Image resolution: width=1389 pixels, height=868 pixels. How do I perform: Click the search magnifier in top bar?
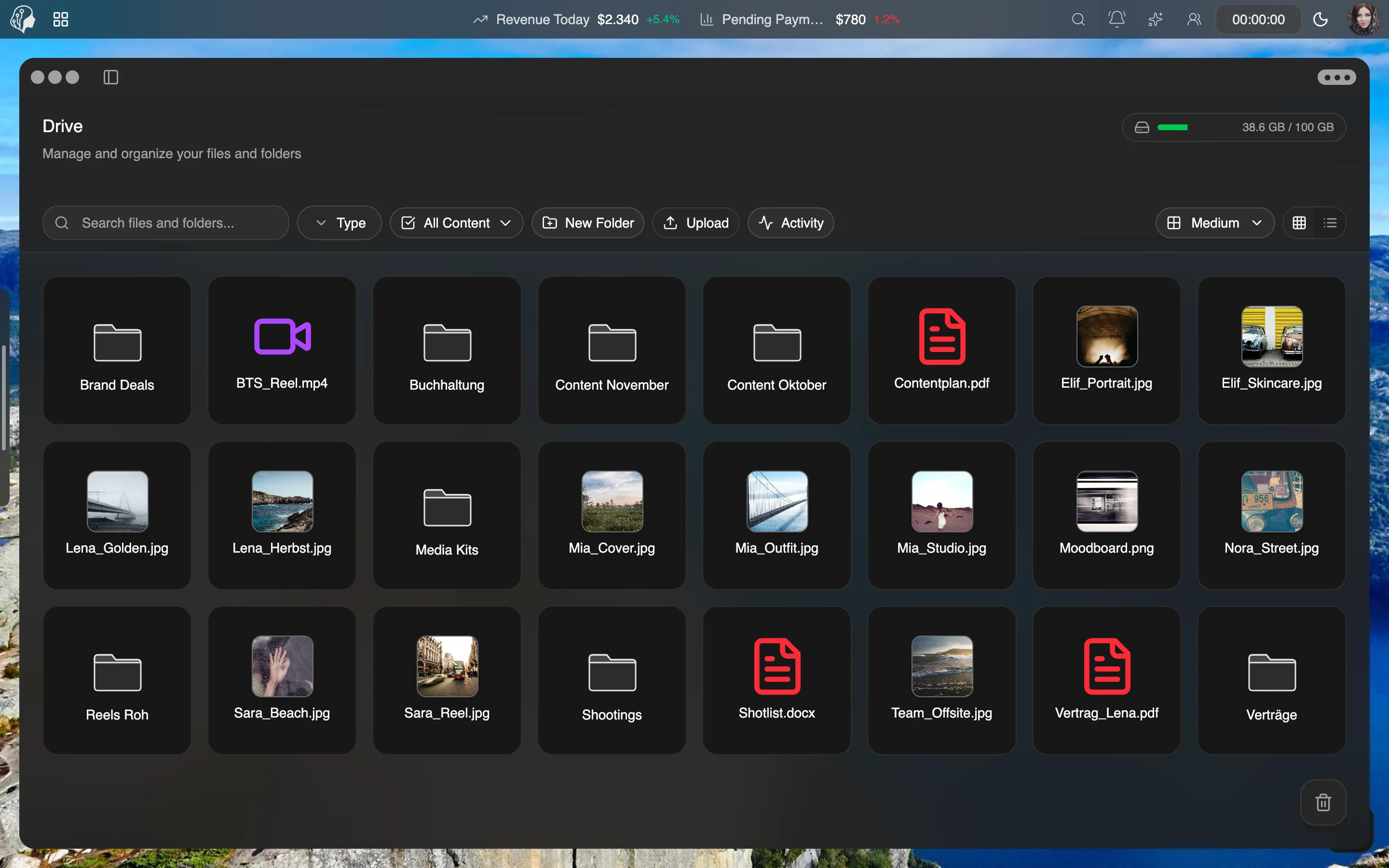point(1078,19)
